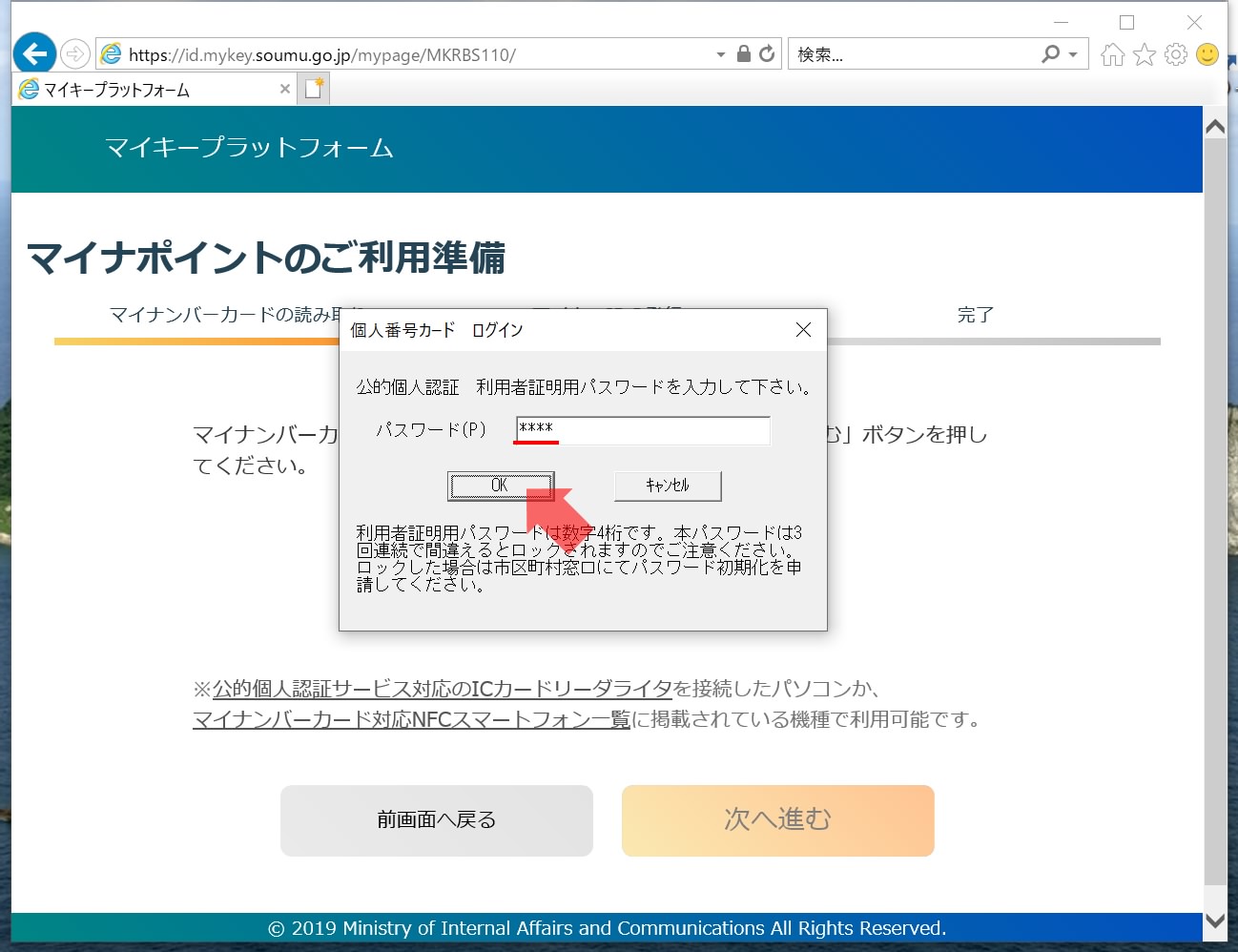Select the マイキープラットフォーム browser tab

tap(155, 90)
